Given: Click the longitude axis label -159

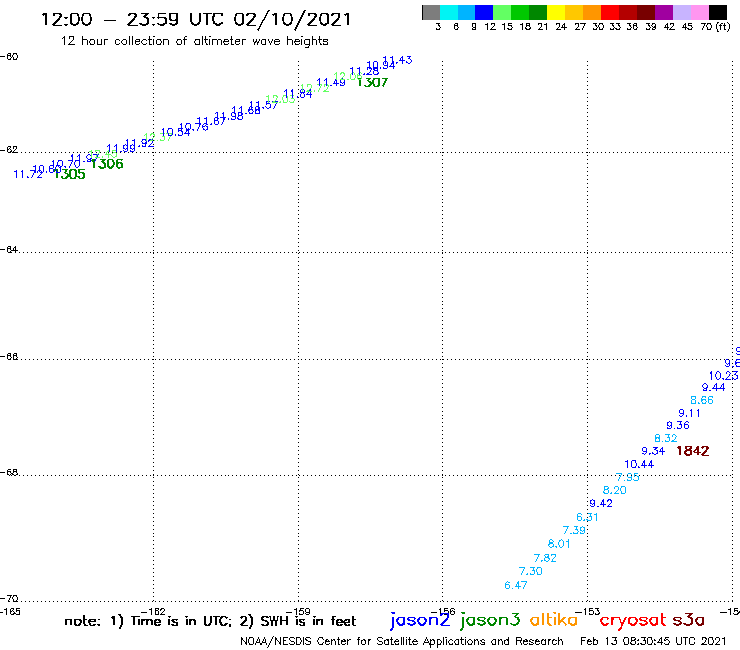Looking at the screenshot, I should (x=298, y=612).
